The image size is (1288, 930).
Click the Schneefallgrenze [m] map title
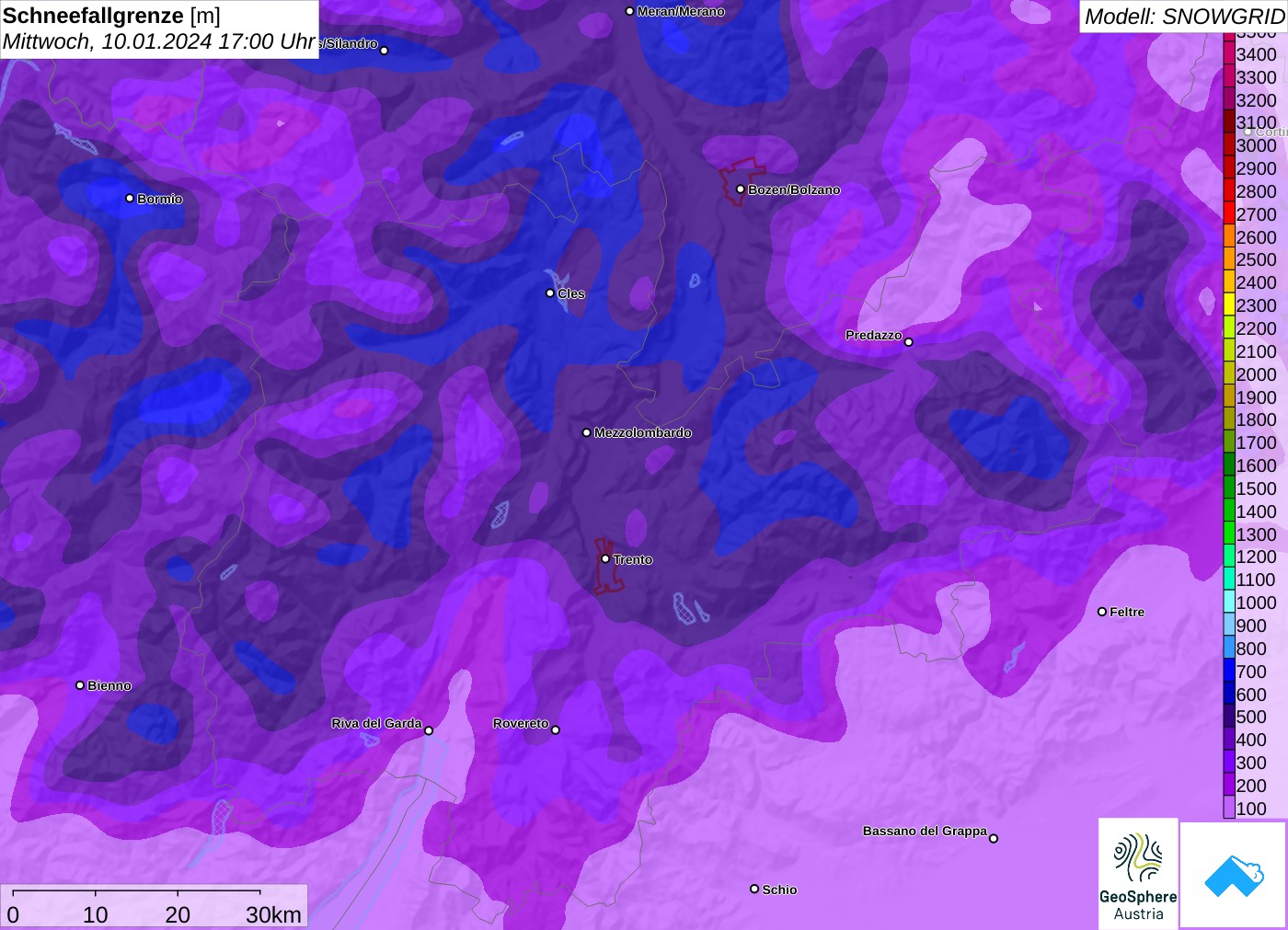111,16
